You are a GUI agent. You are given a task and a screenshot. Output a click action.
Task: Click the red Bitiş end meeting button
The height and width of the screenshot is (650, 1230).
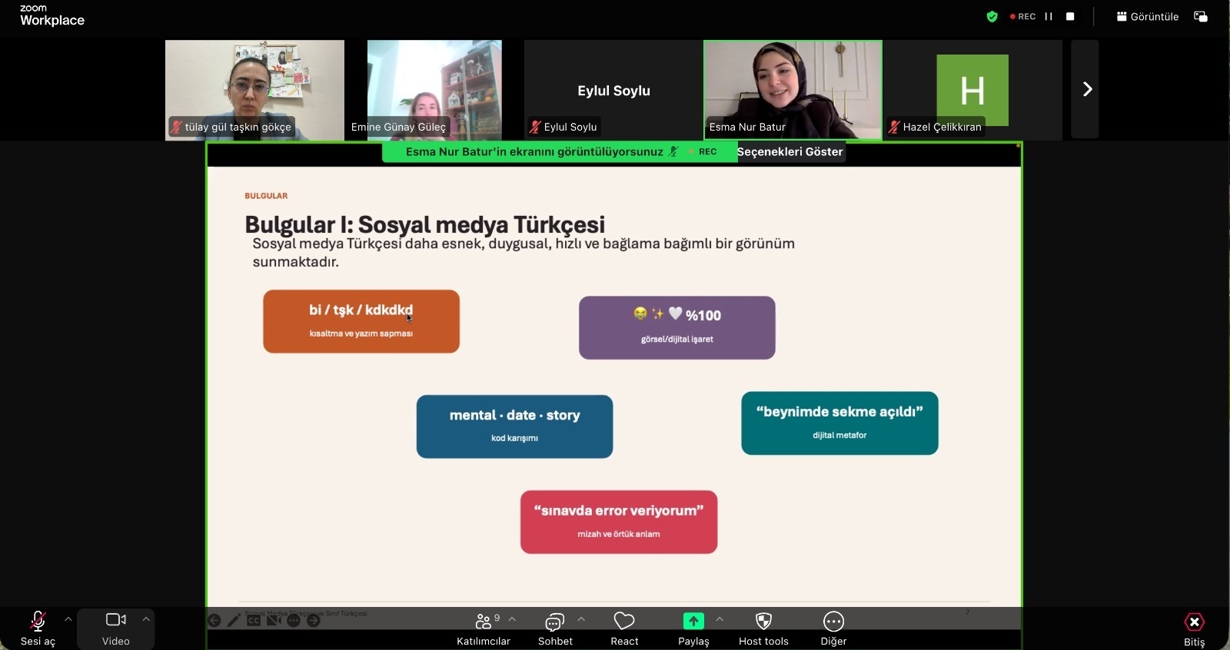click(1194, 629)
